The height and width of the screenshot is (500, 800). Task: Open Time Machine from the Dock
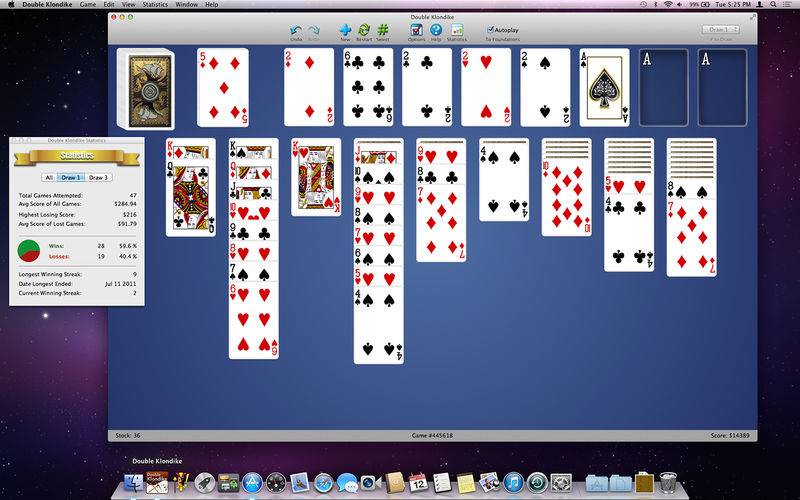point(537,483)
